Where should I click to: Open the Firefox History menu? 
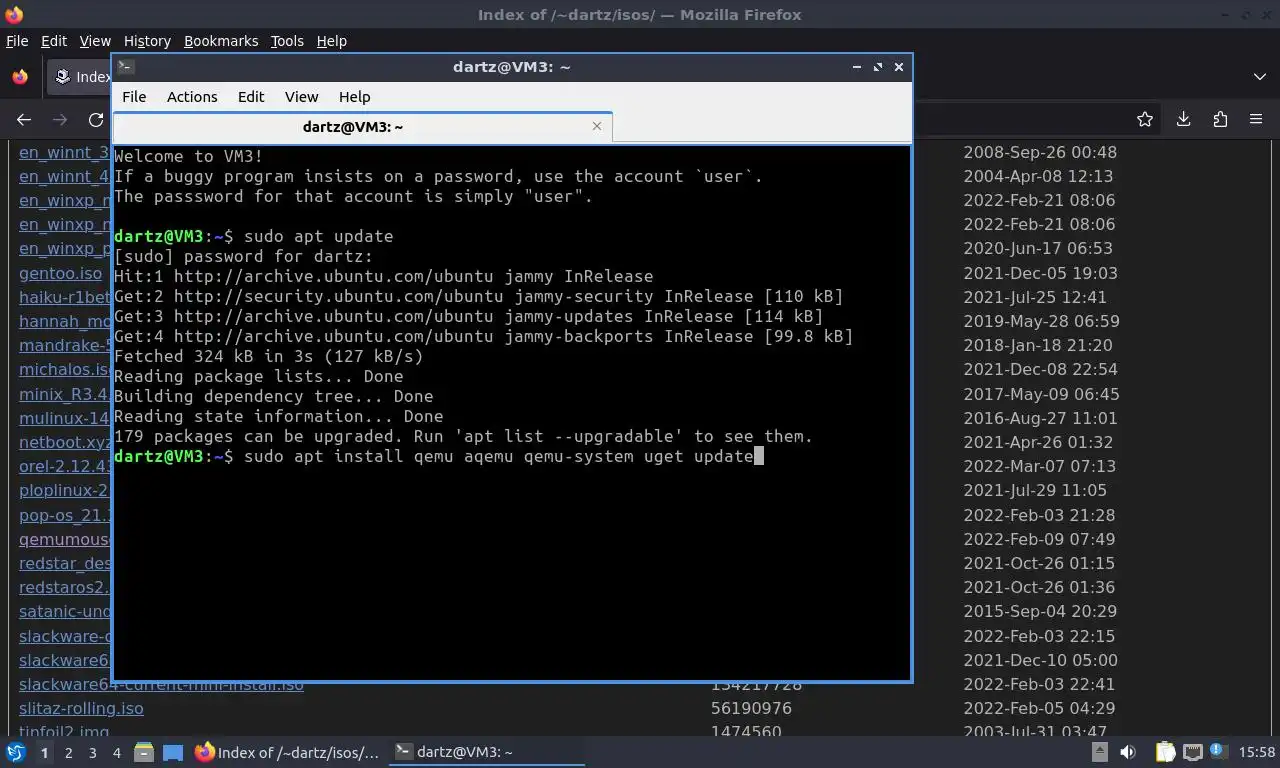coord(147,41)
